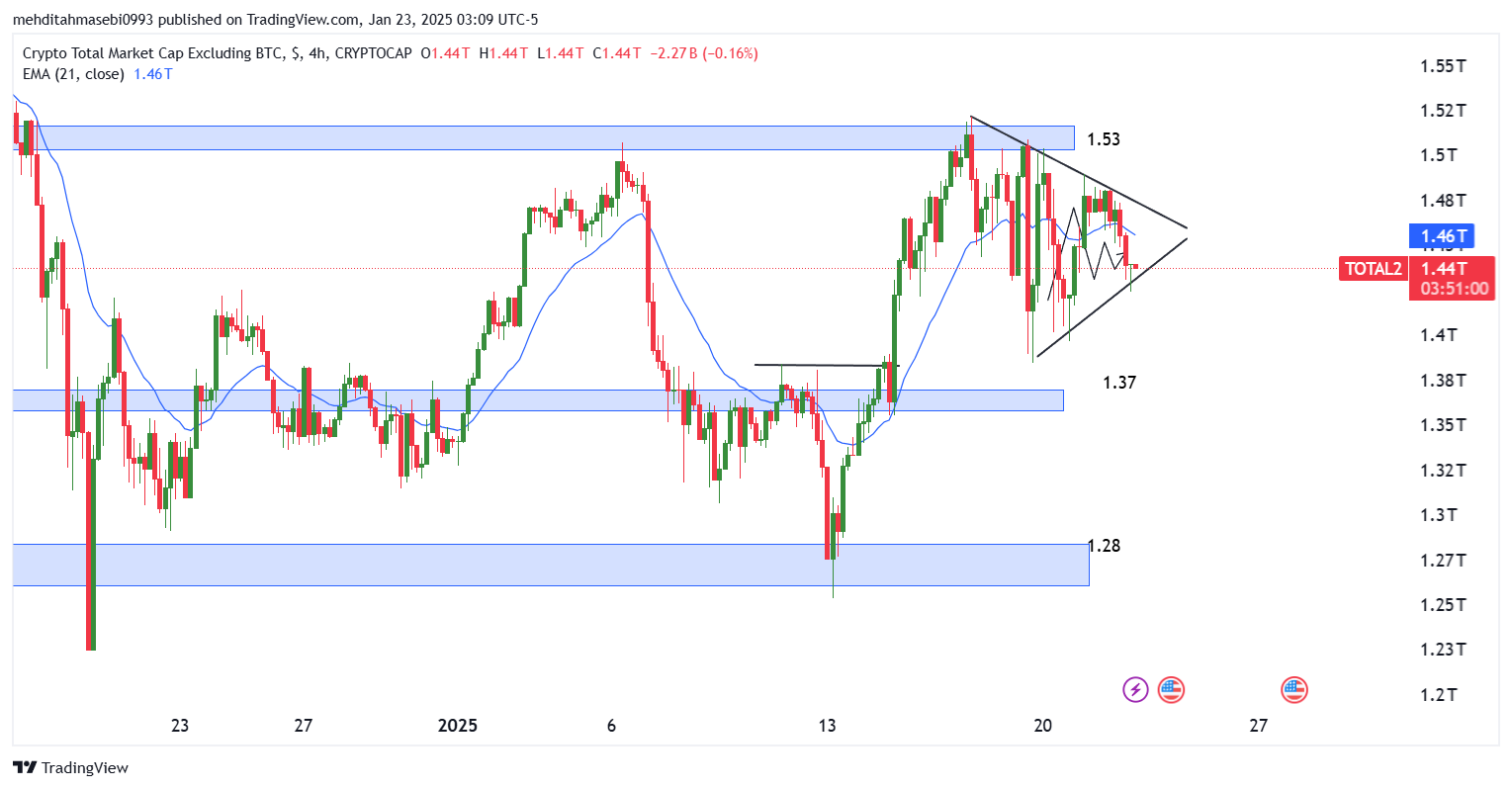Click the 23 date label on time axis

(180, 726)
